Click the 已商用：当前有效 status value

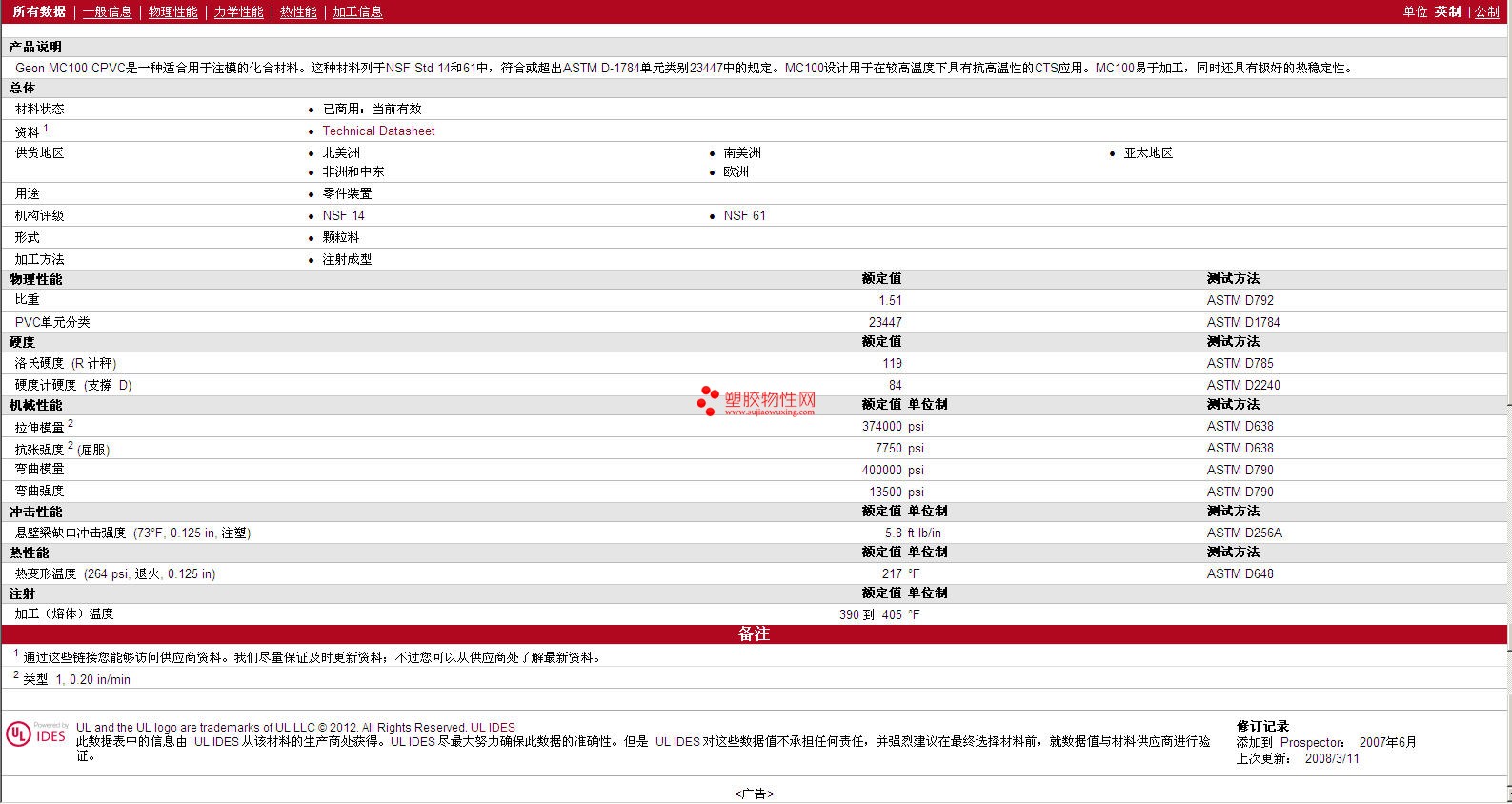tap(372, 110)
